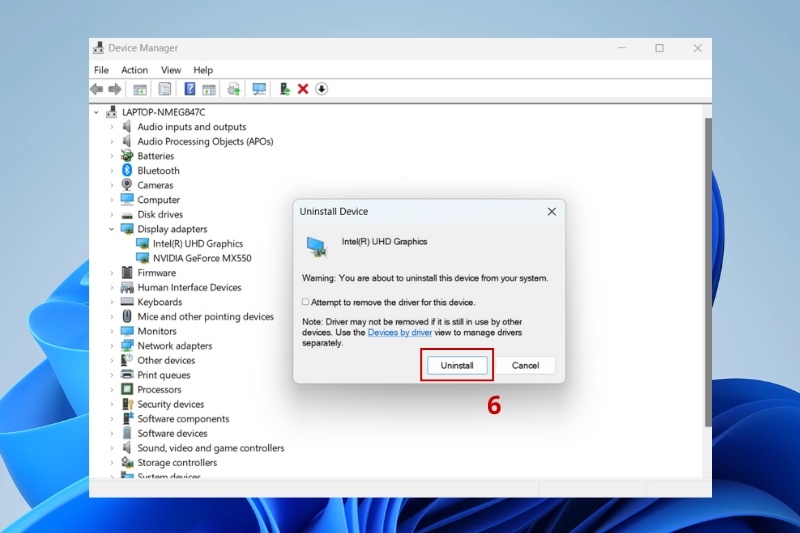Click the Network adapters icon

tap(127, 345)
